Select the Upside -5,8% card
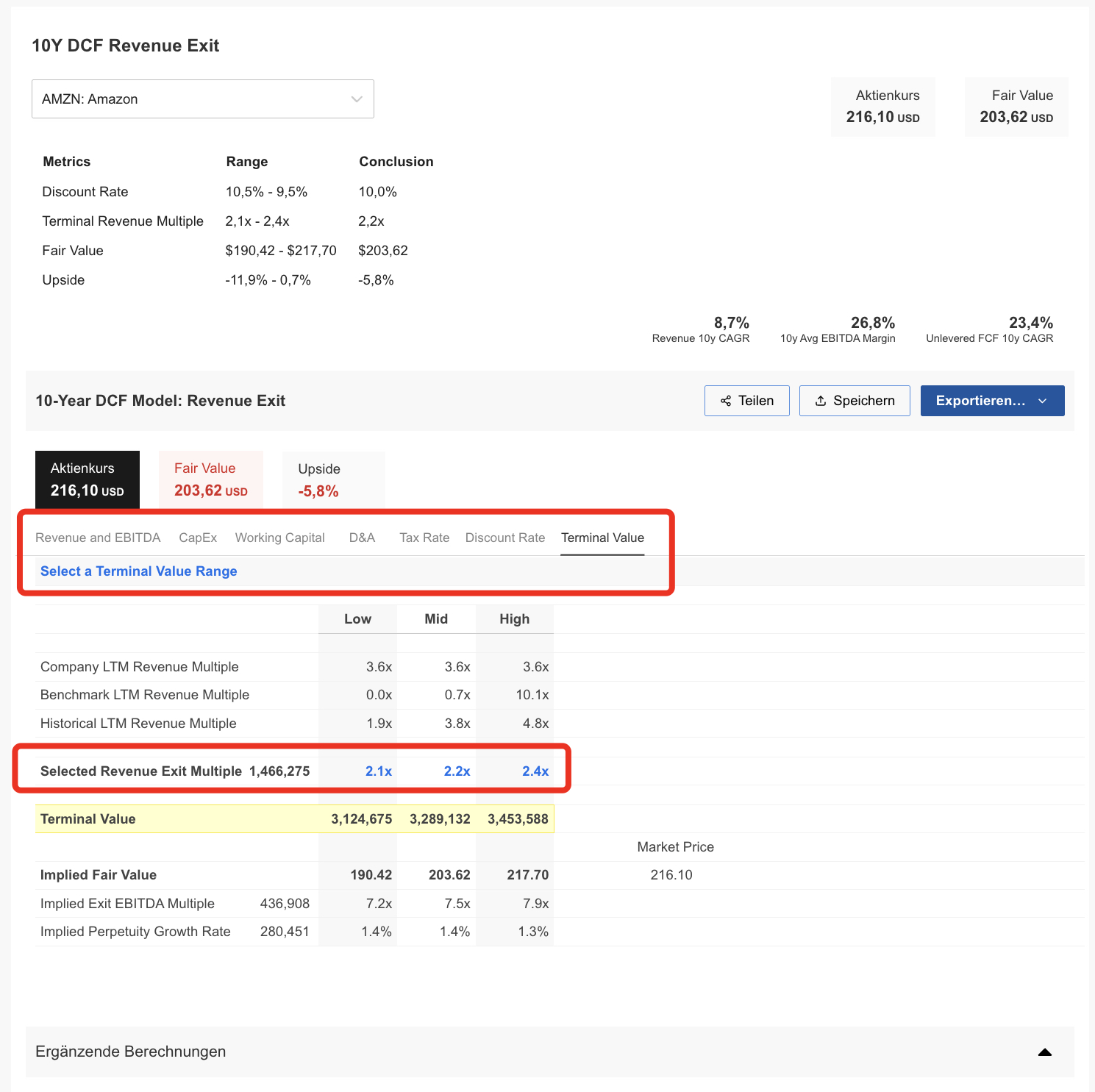The image size is (1095, 1092). (x=334, y=479)
